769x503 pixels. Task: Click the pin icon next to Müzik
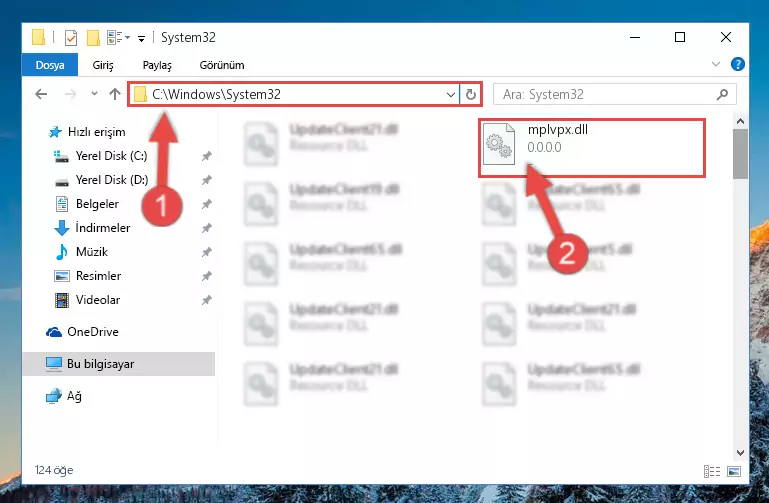(x=206, y=252)
